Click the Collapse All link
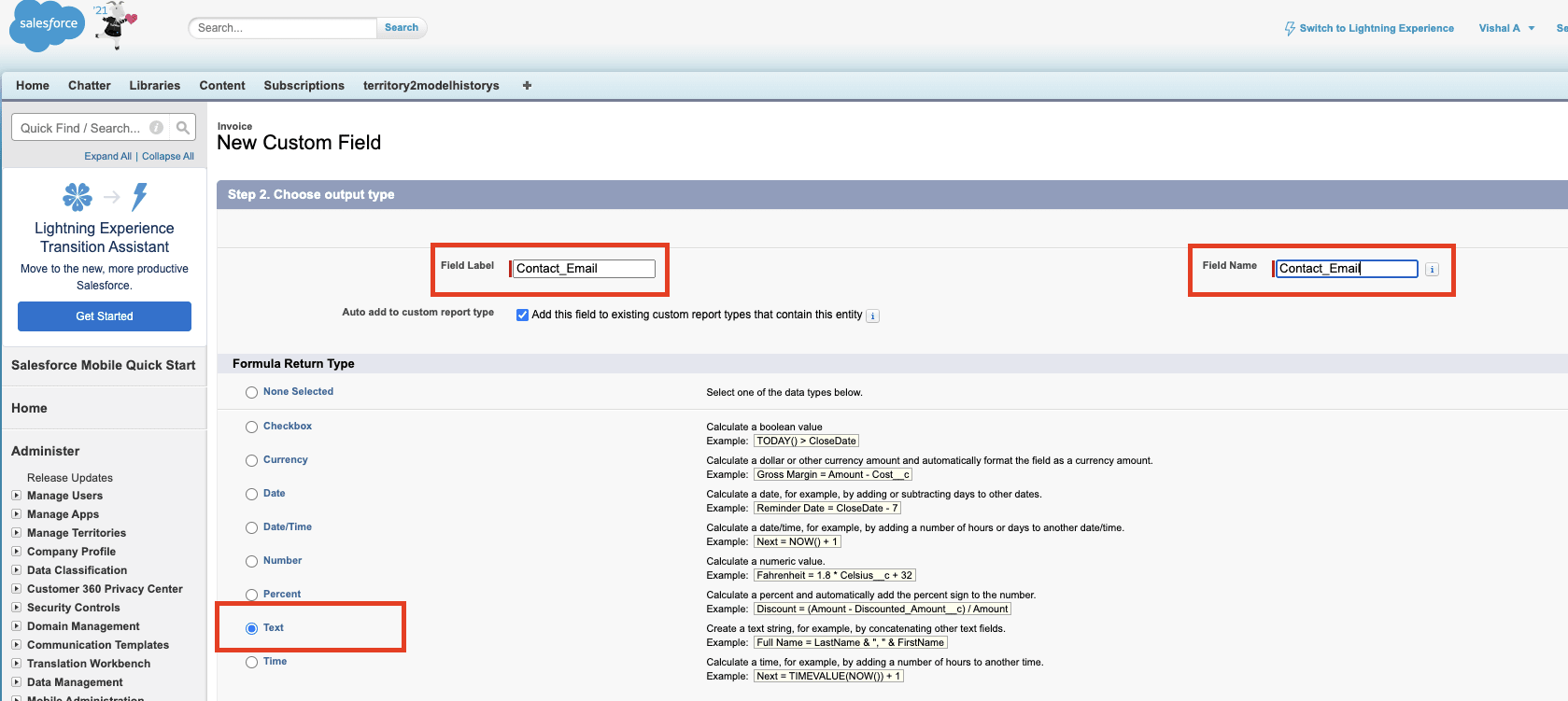This screenshot has width=1568, height=701. [x=168, y=156]
